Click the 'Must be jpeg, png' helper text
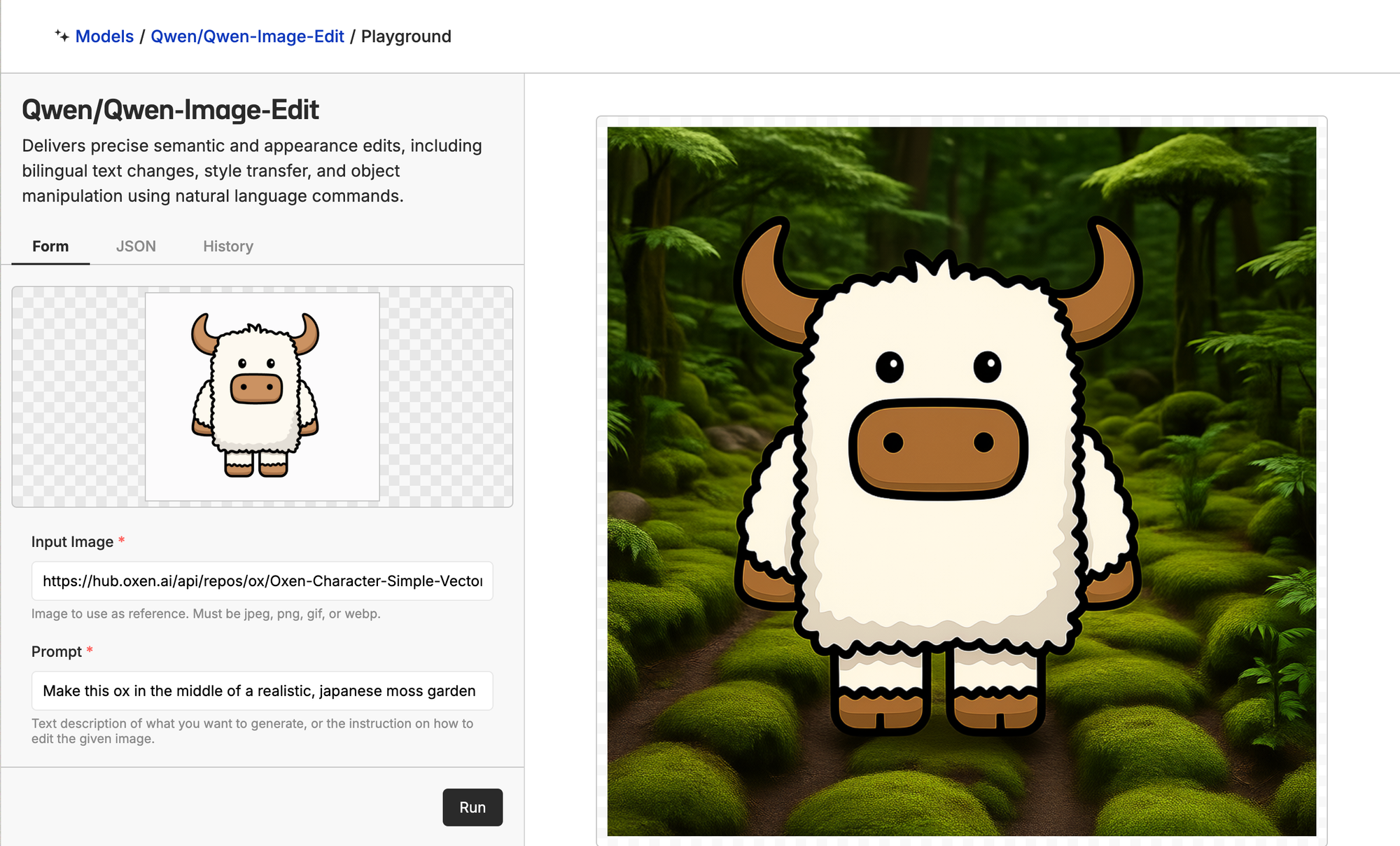The height and width of the screenshot is (846, 1400). point(206,613)
